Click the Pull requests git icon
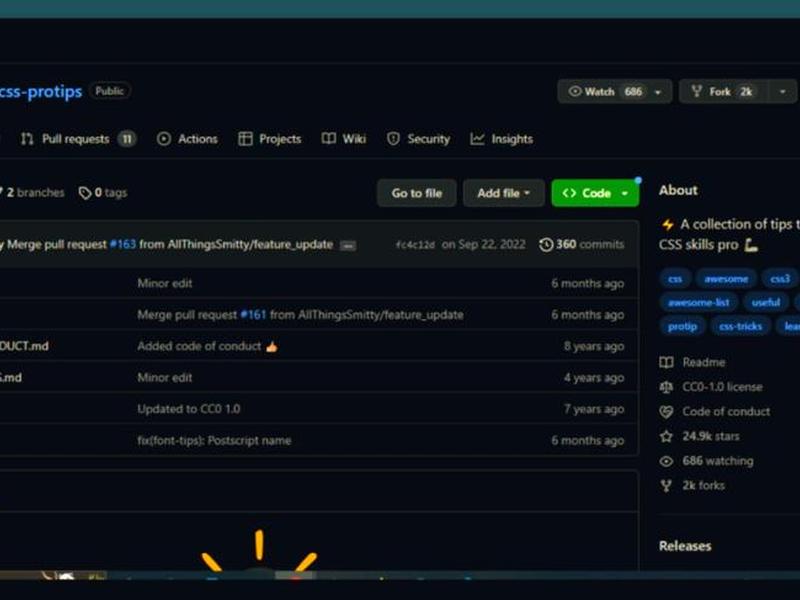This screenshot has height=600, width=800. (27, 139)
